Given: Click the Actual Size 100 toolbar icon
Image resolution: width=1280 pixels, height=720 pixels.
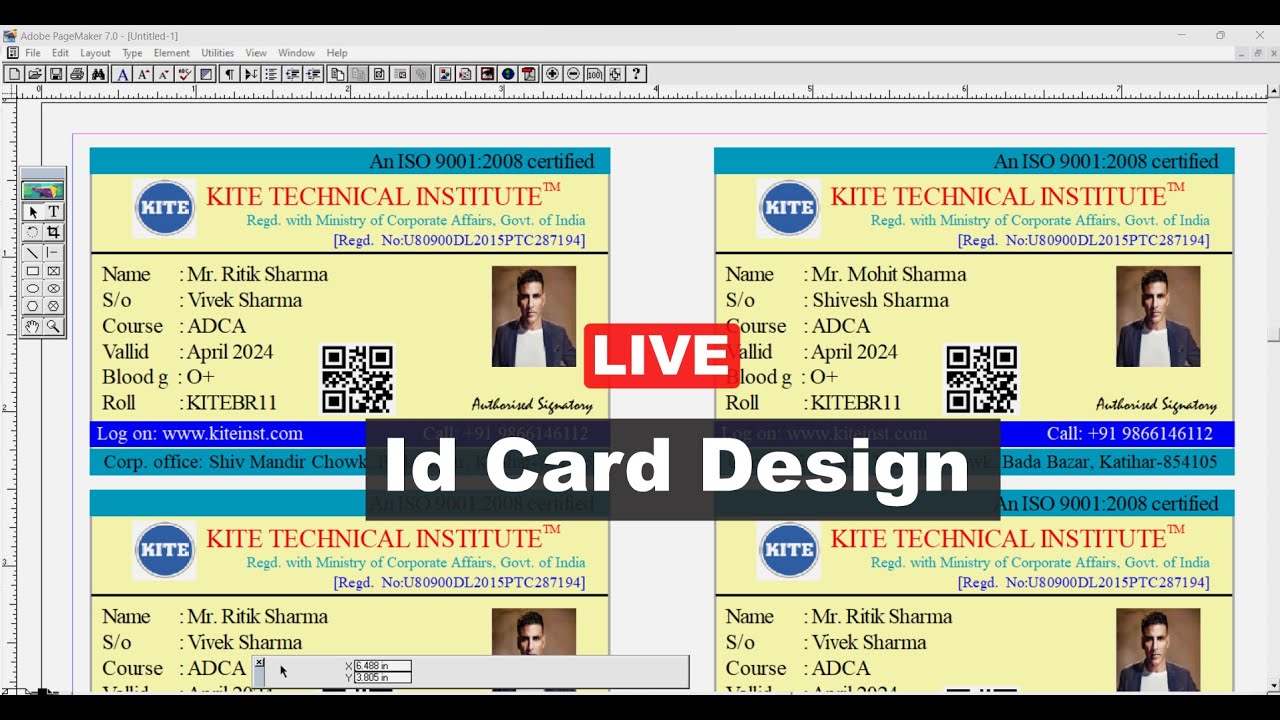Looking at the screenshot, I should click(x=594, y=74).
